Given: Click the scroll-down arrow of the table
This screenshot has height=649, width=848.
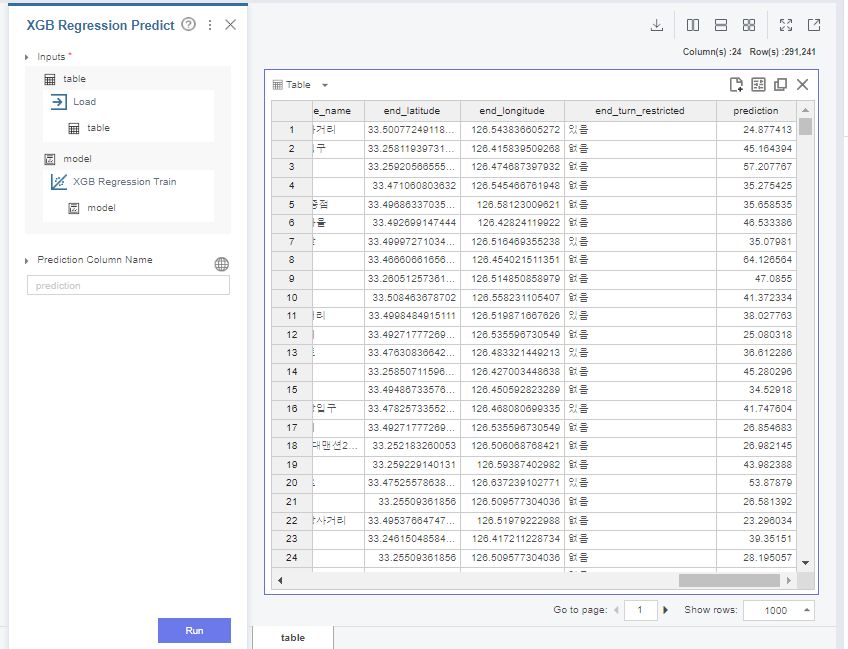Looking at the screenshot, I should pyautogui.click(x=805, y=562).
